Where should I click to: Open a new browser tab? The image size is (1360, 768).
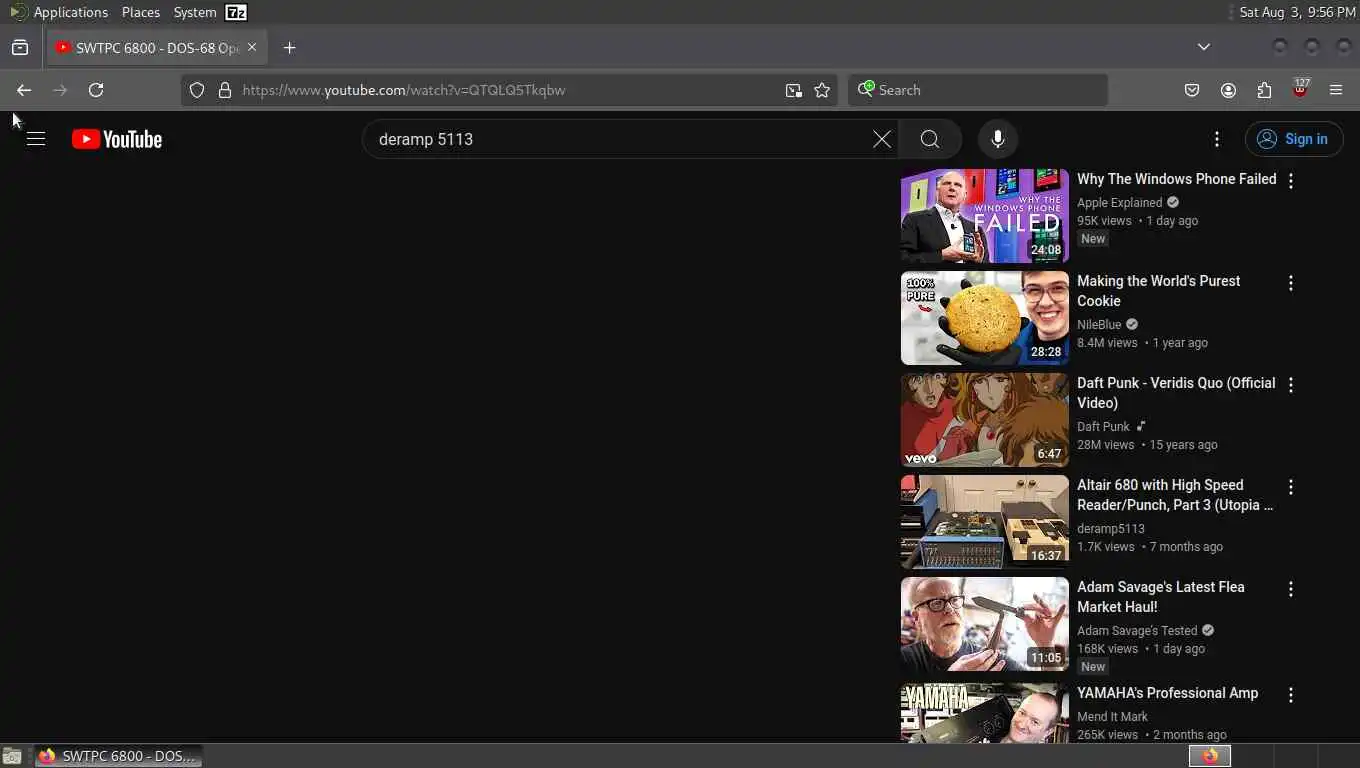[x=289, y=47]
